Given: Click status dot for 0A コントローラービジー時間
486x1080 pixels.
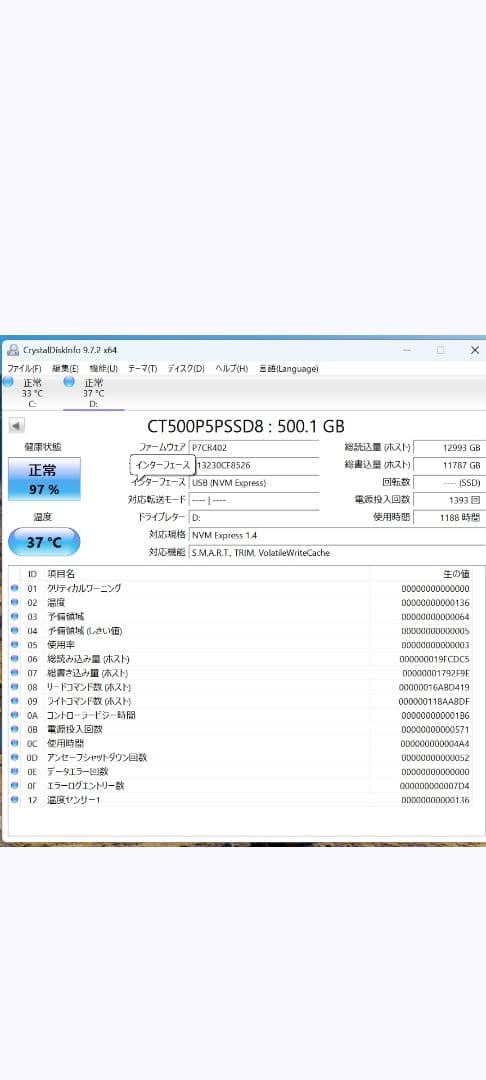Looking at the screenshot, I should click(15, 715).
